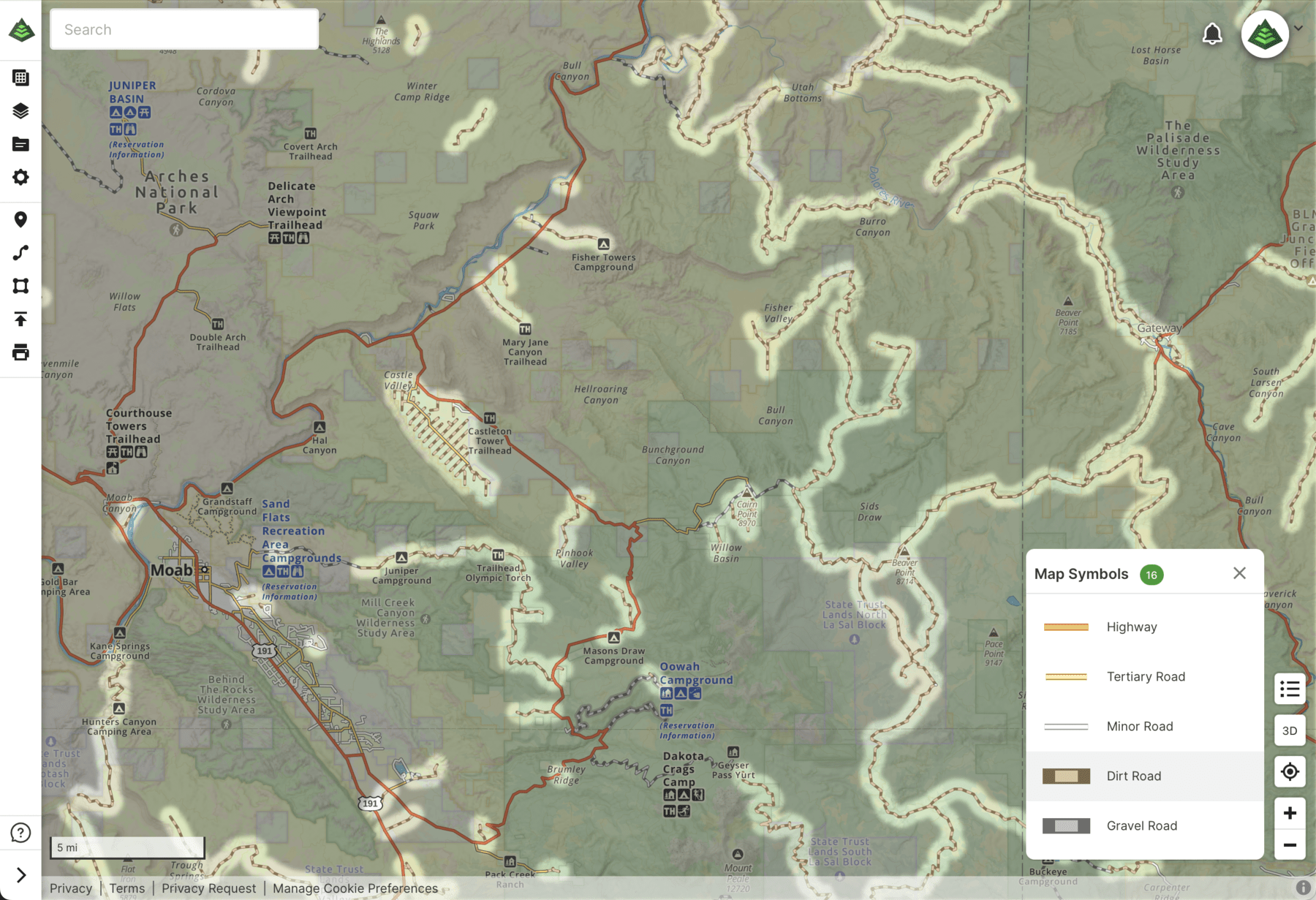Viewport: 1316px width, 900px height.
Task: Close the Map Symbols panel
Action: [x=1239, y=573]
